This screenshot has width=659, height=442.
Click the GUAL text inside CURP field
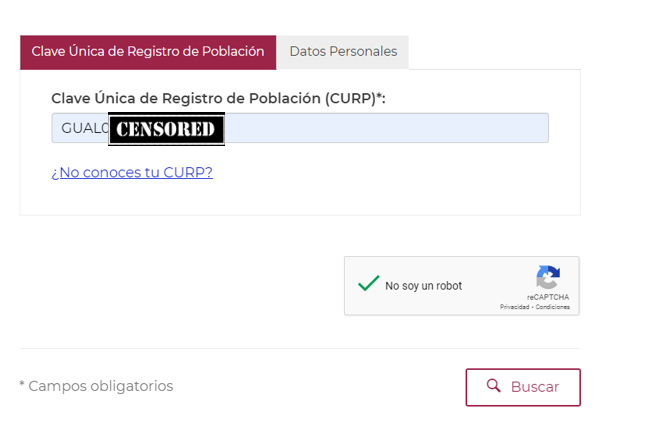pyautogui.click(x=80, y=128)
